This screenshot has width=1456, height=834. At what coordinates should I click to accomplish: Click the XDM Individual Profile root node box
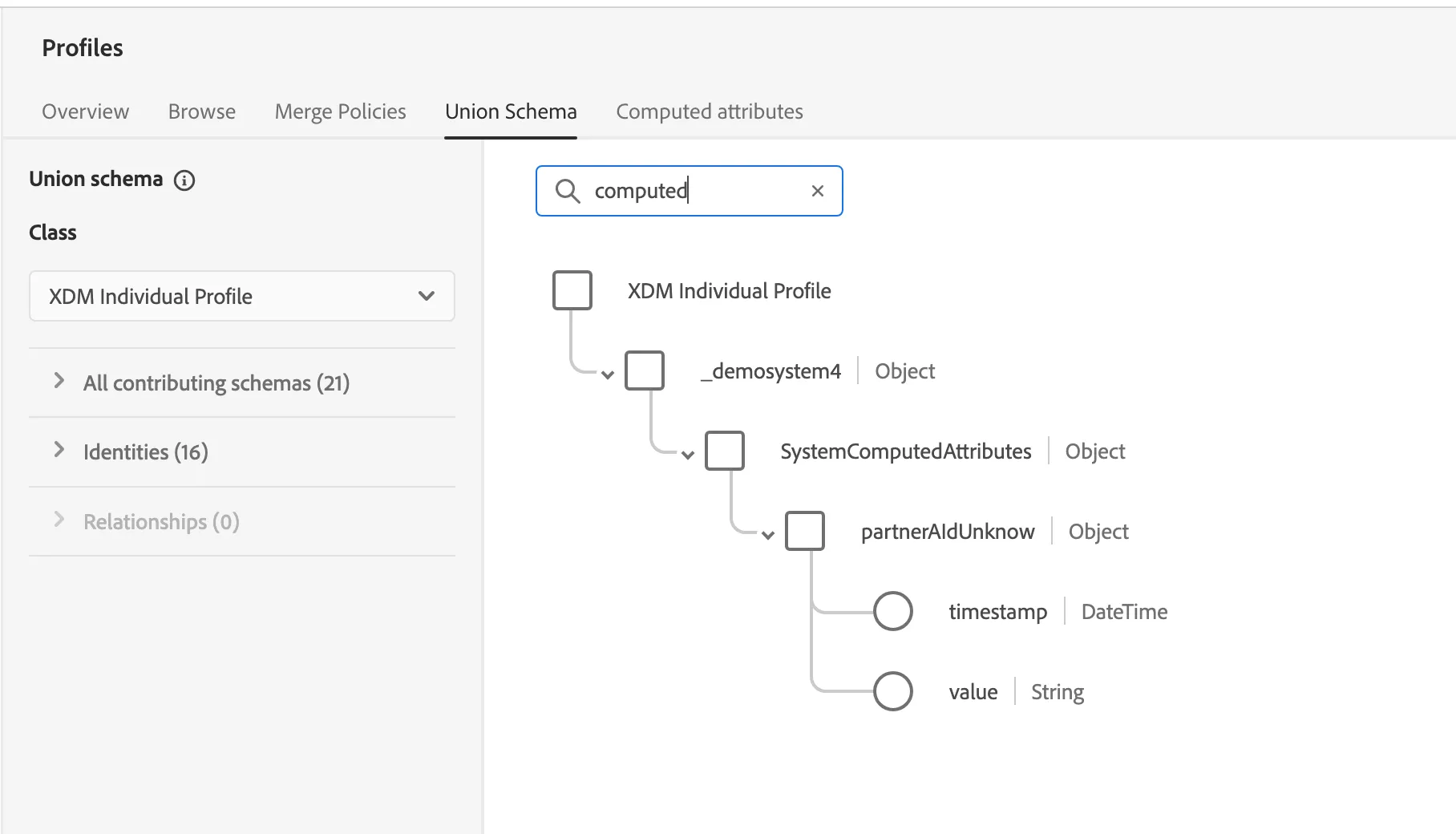click(572, 290)
